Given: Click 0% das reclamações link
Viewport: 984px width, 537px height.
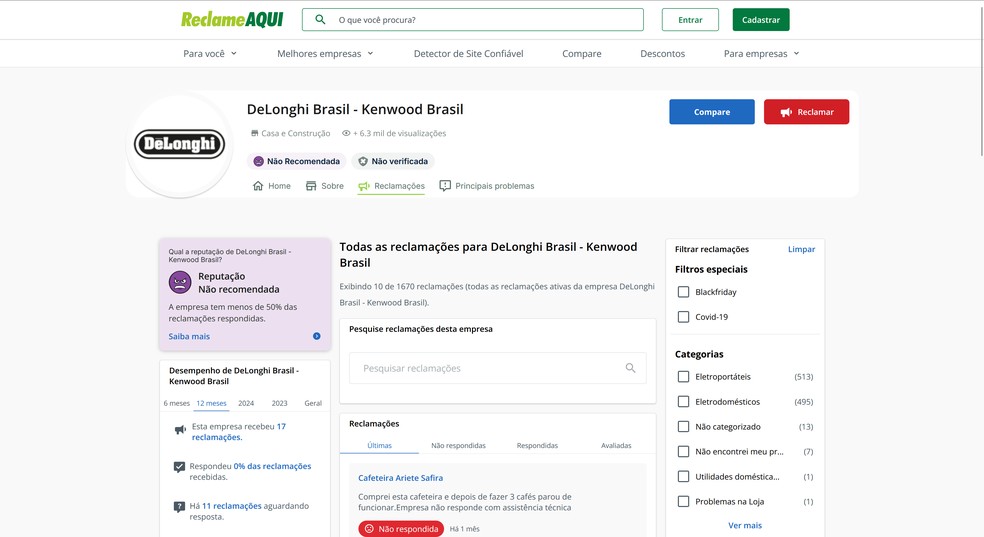Looking at the screenshot, I should (272, 466).
